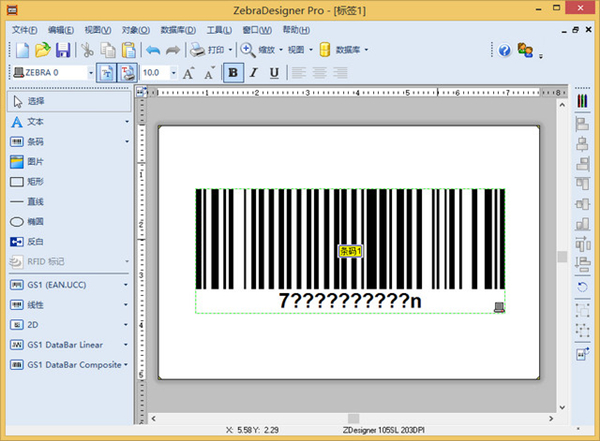Click the magnifier zoom icon

point(248,50)
